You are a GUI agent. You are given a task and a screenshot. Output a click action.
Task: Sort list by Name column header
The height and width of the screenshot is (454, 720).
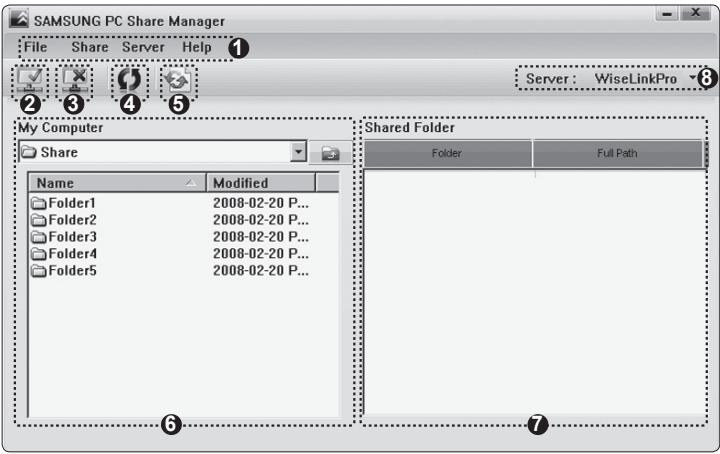click(x=117, y=183)
